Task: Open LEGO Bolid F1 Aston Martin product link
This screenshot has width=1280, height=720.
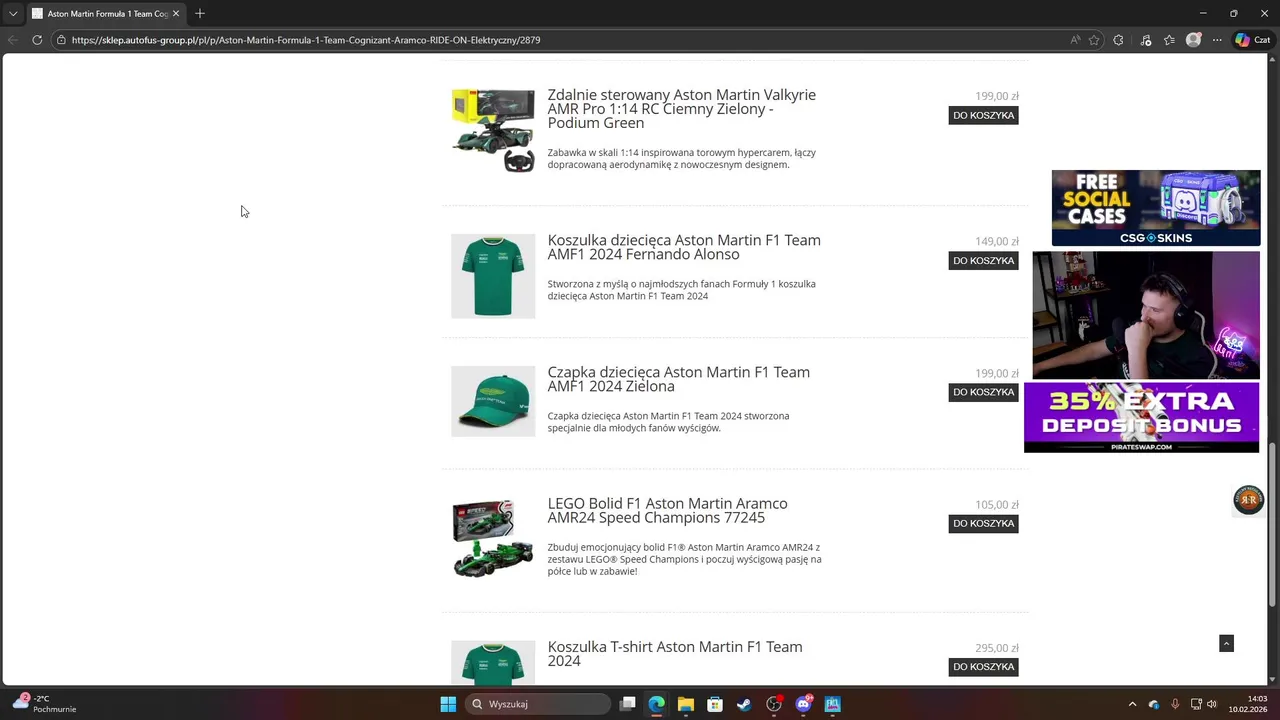Action: click(667, 510)
